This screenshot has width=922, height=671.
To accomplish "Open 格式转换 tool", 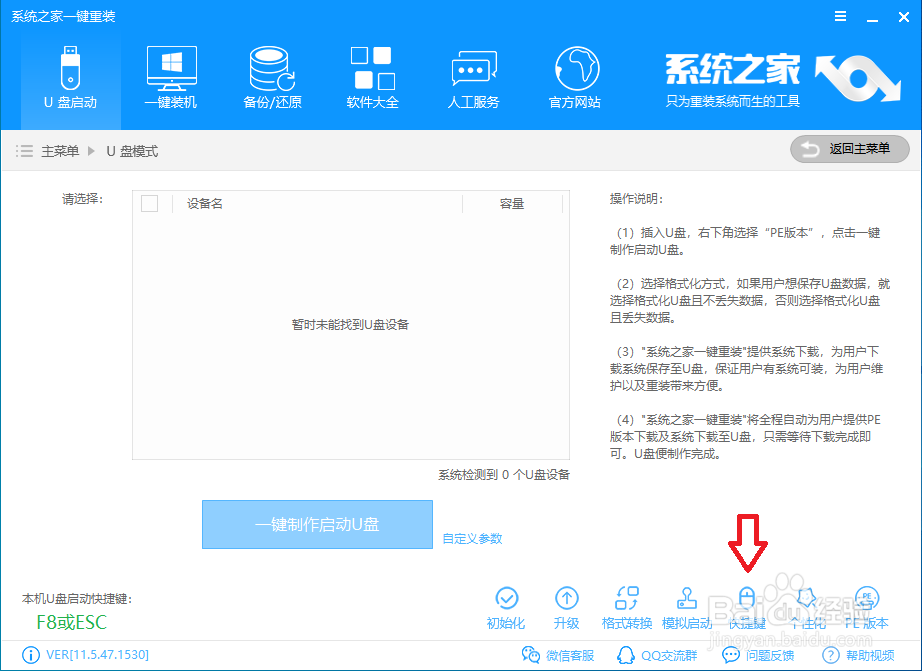I will click(627, 609).
